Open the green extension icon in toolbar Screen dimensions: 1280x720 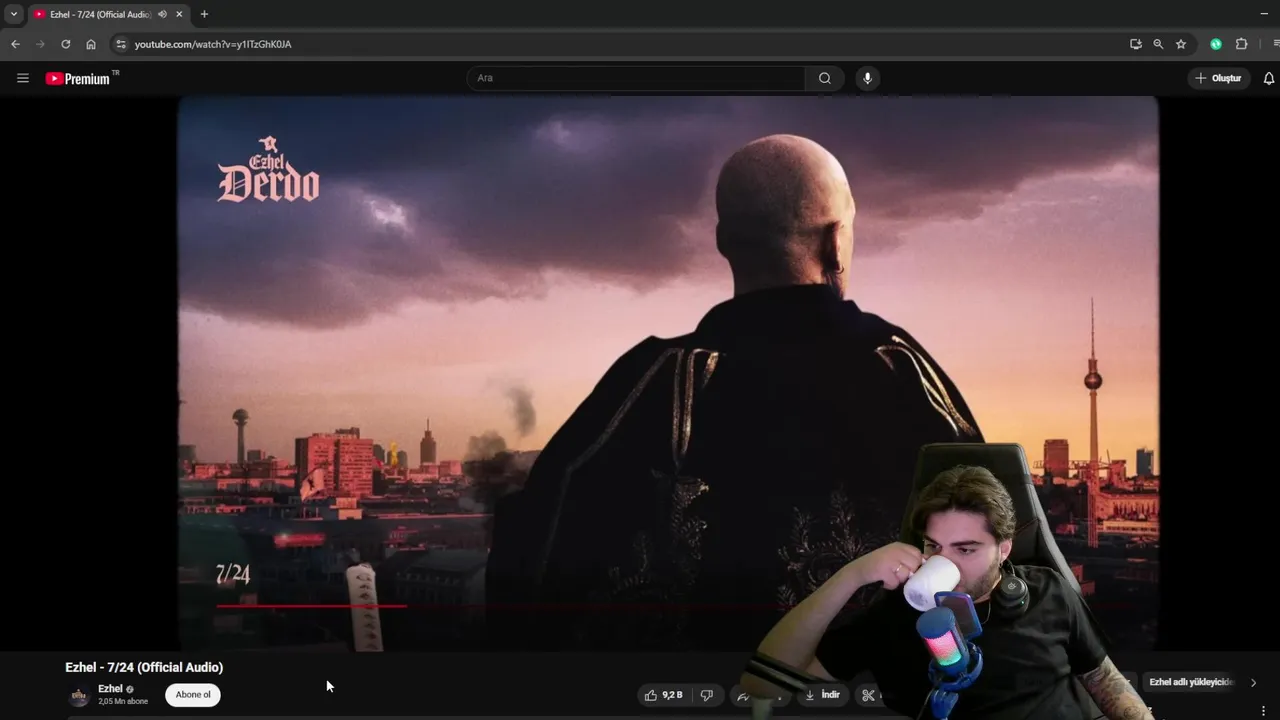1216,44
